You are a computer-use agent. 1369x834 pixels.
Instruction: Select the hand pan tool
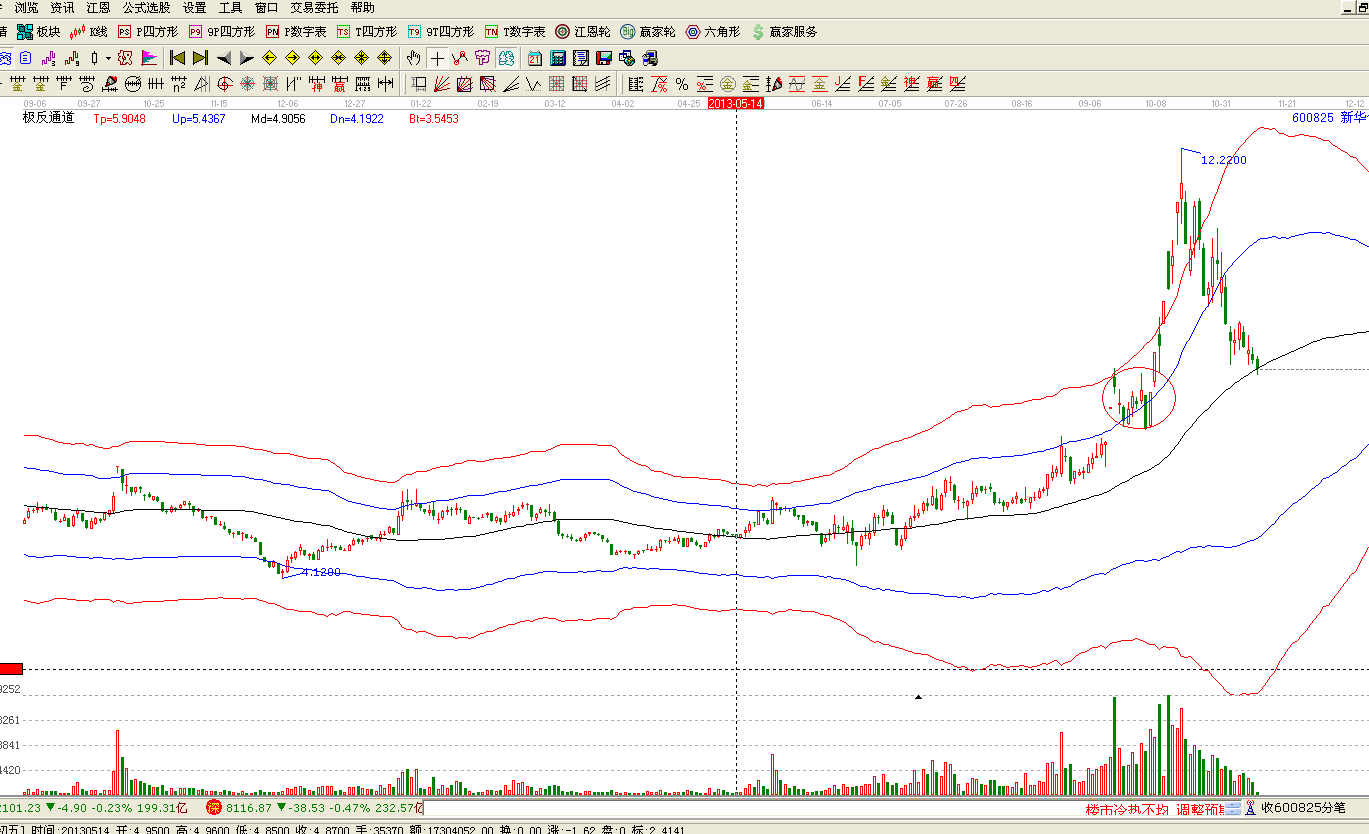coord(413,58)
